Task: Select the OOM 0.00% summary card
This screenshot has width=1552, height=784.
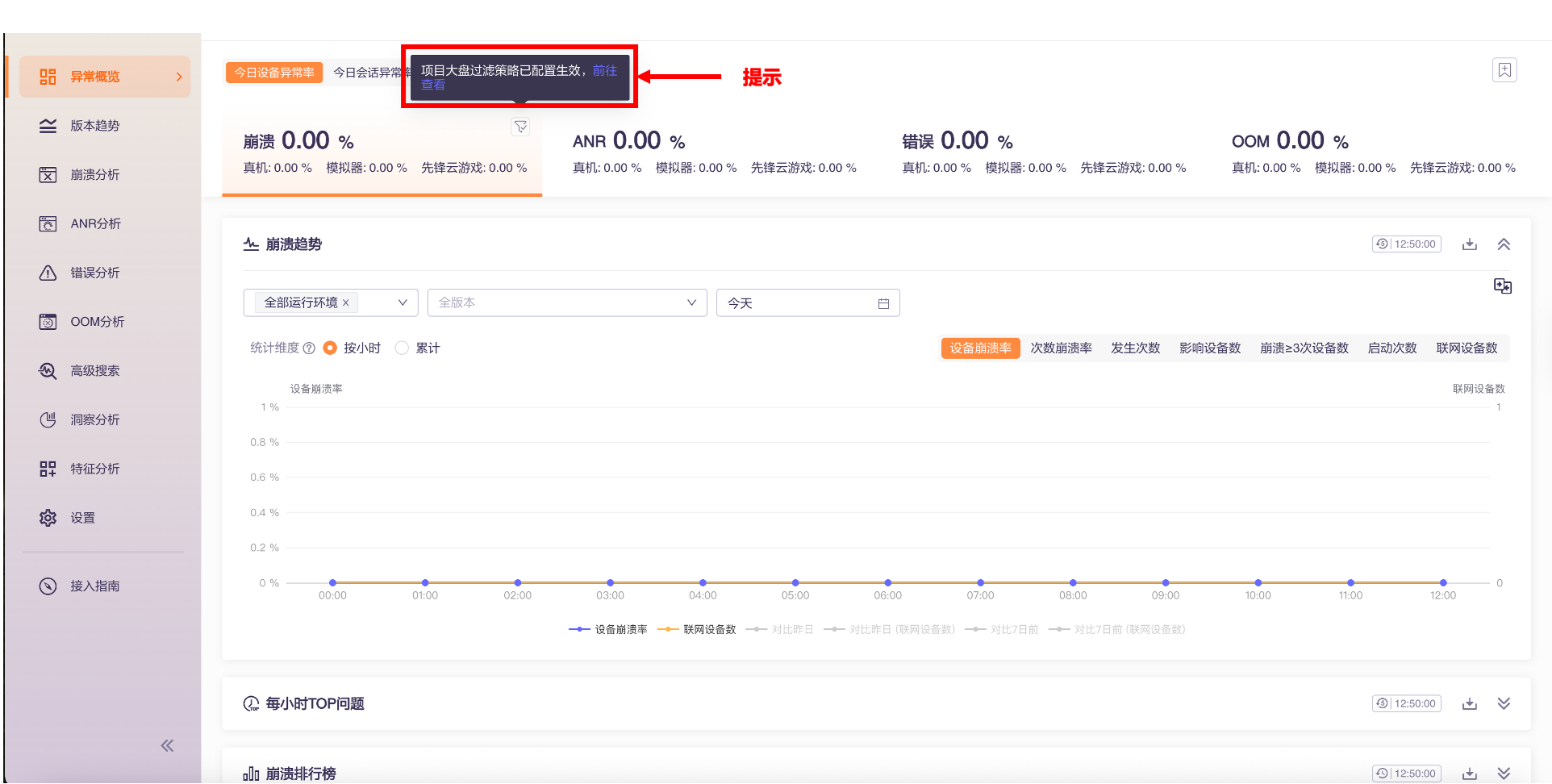Action: click(x=1374, y=154)
